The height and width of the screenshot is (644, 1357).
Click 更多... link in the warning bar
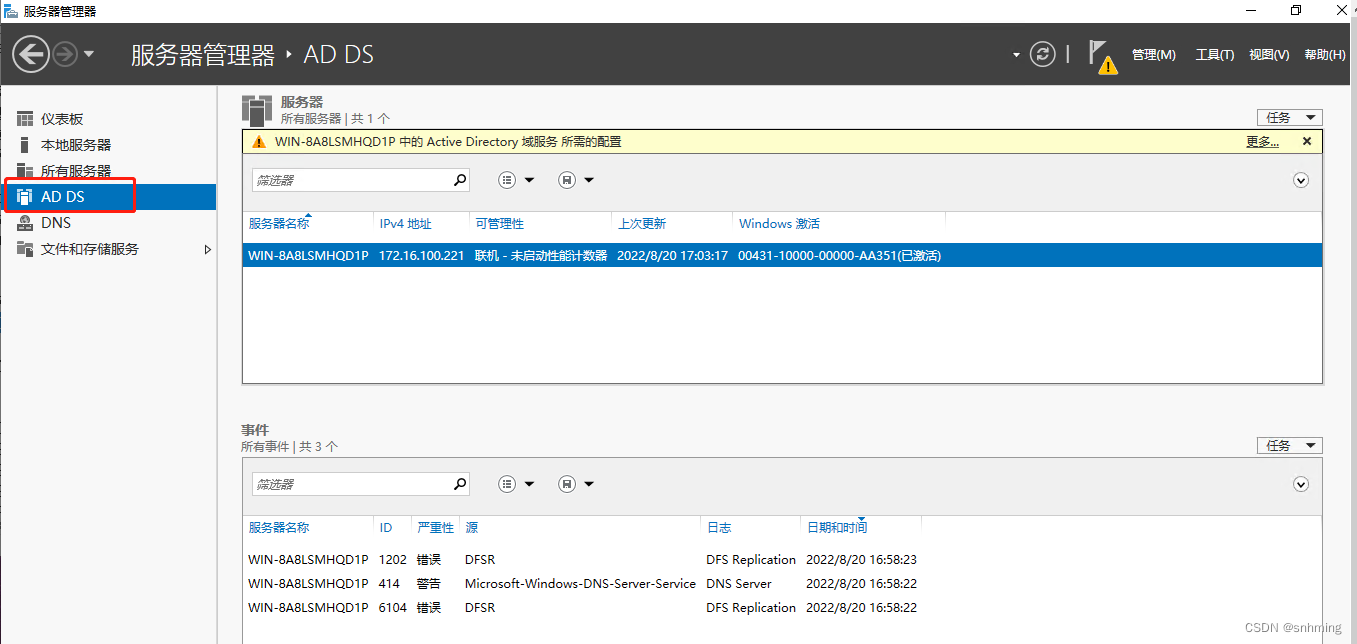tap(1262, 142)
